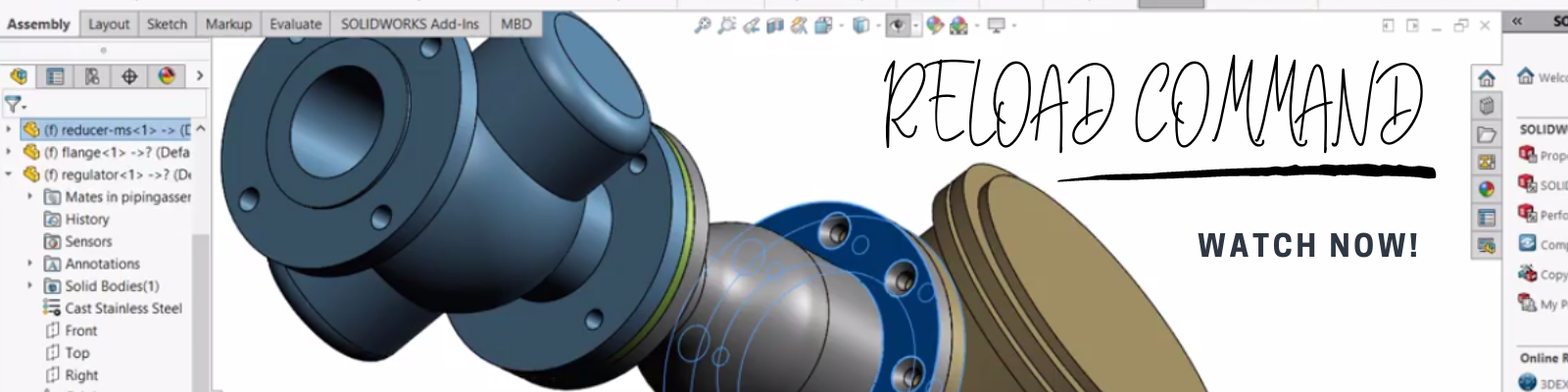Click the Zoom to Area icon
Image resolution: width=1568 pixels, height=392 pixels.
[x=726, y=25]
